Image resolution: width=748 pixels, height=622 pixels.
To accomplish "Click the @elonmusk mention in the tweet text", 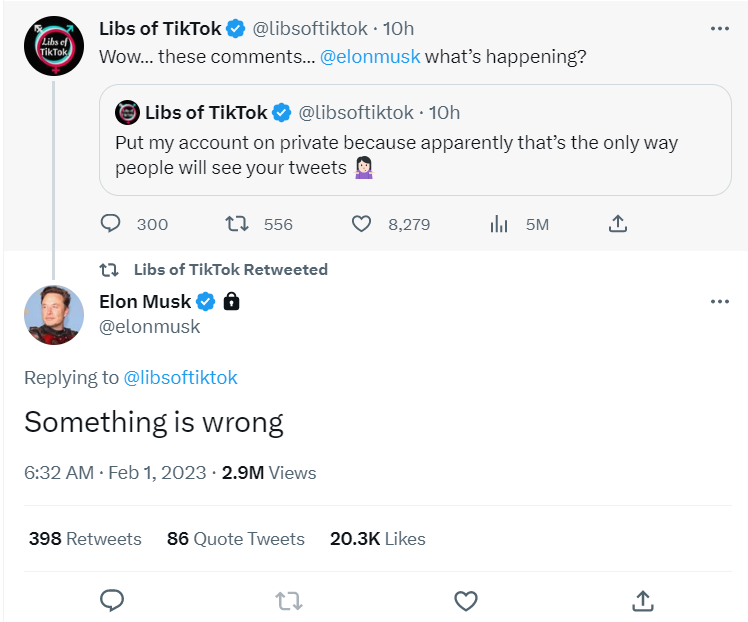I will 370,57.
